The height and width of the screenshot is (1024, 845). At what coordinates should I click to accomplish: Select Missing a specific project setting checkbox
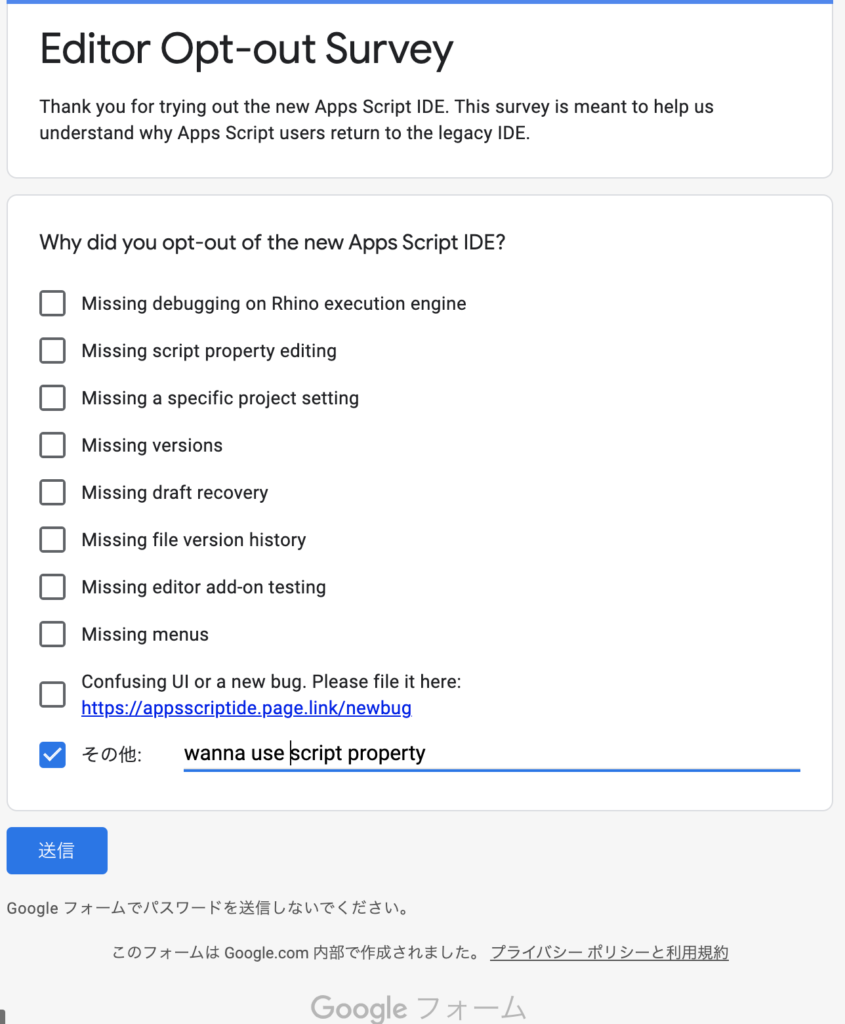click(x=52, y=398)
